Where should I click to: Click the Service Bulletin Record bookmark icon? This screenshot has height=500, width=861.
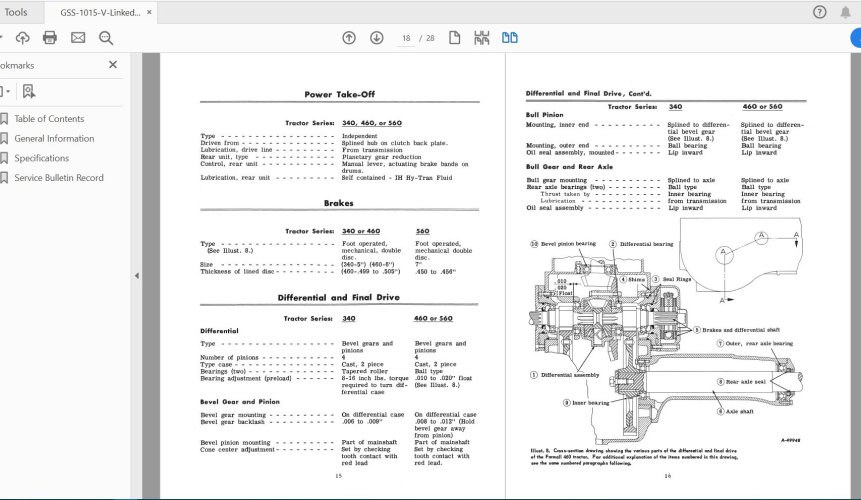(x=4, y=178)
